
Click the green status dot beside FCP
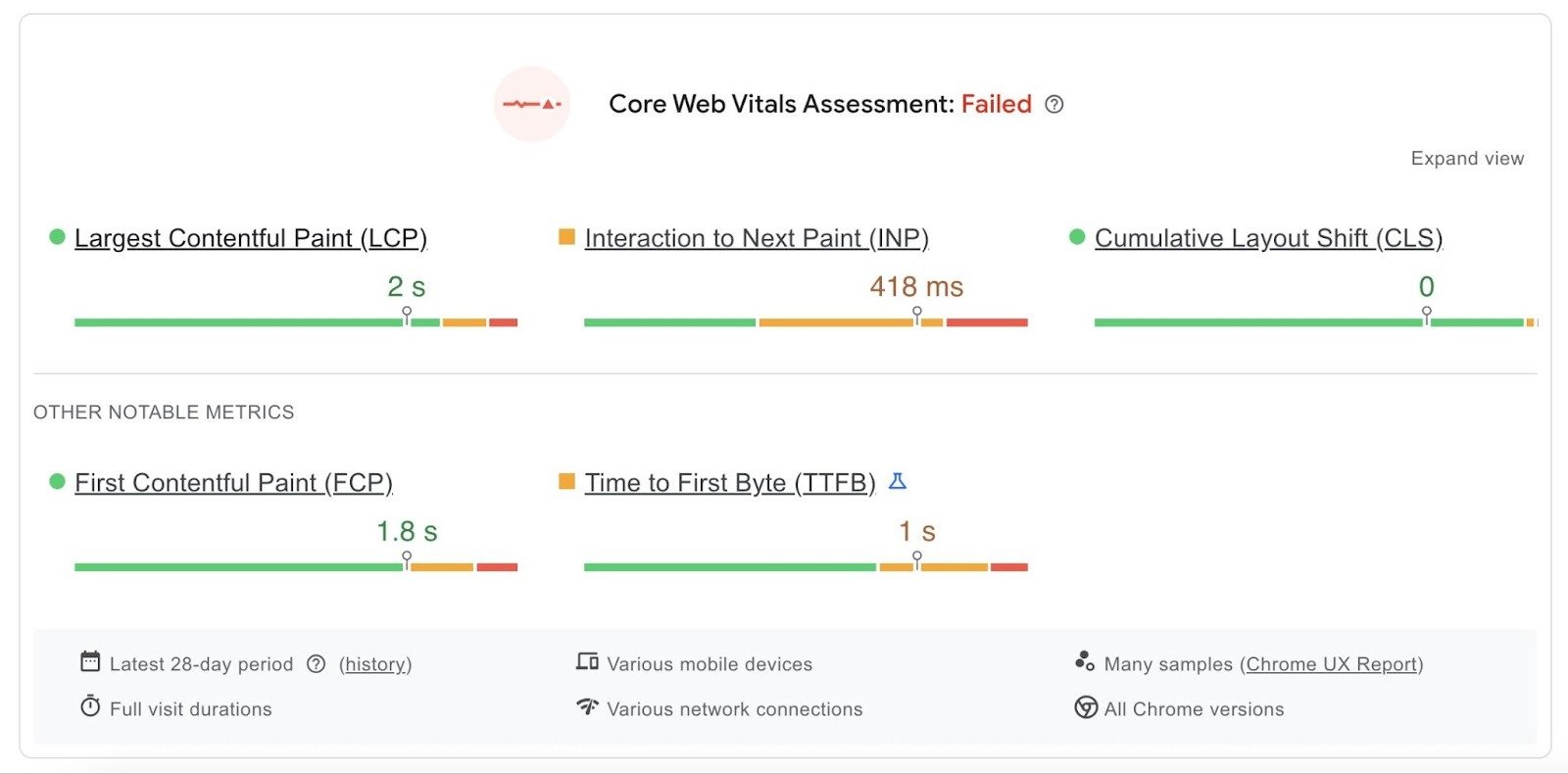pyautogui.click(x=56, y=482)
